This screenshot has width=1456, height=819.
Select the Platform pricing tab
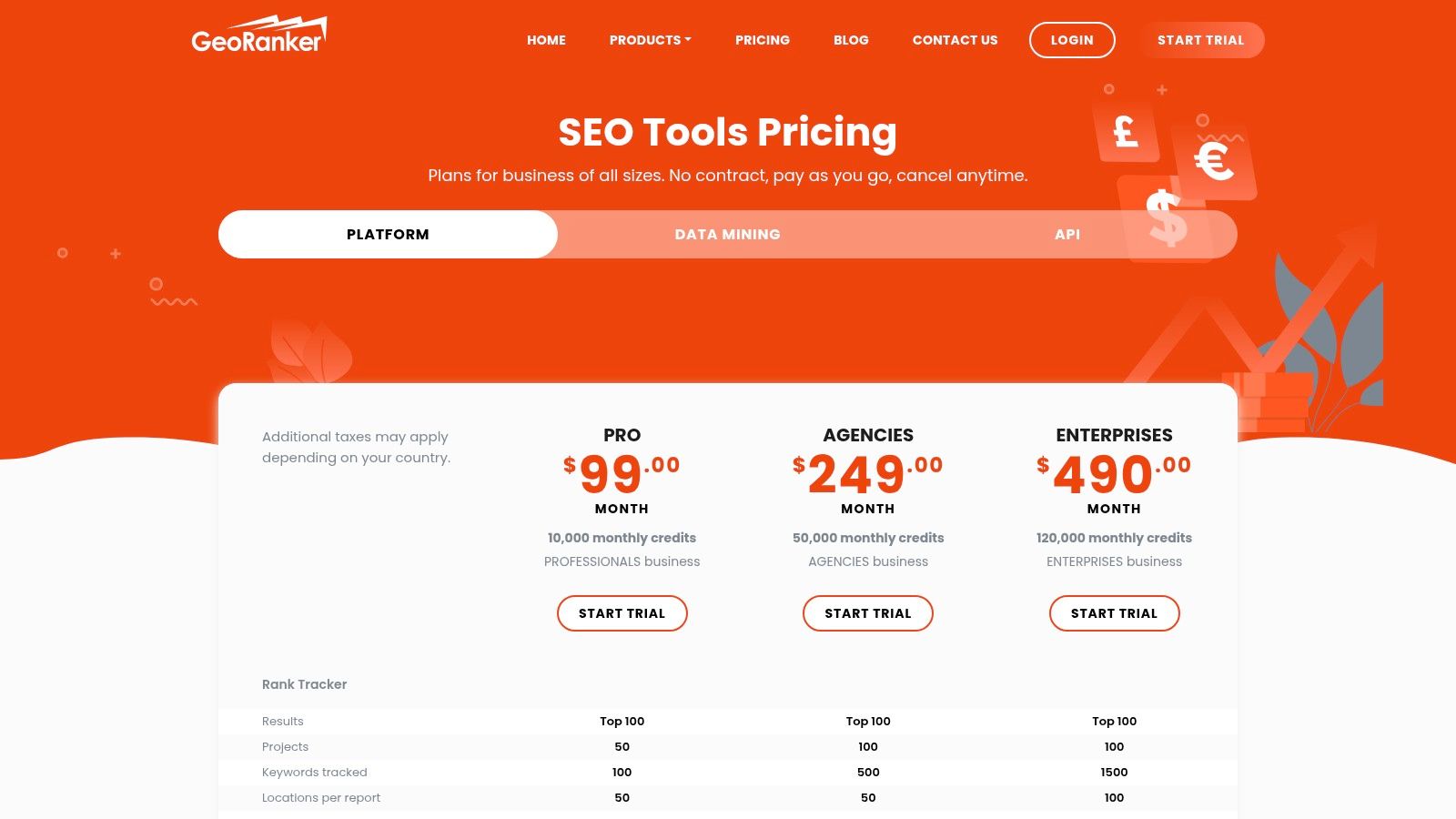point(388,235)
